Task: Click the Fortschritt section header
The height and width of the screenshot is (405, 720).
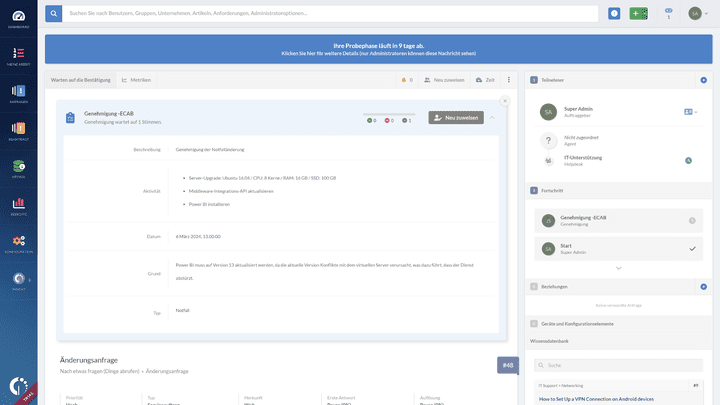Action: tap(618, 191)
